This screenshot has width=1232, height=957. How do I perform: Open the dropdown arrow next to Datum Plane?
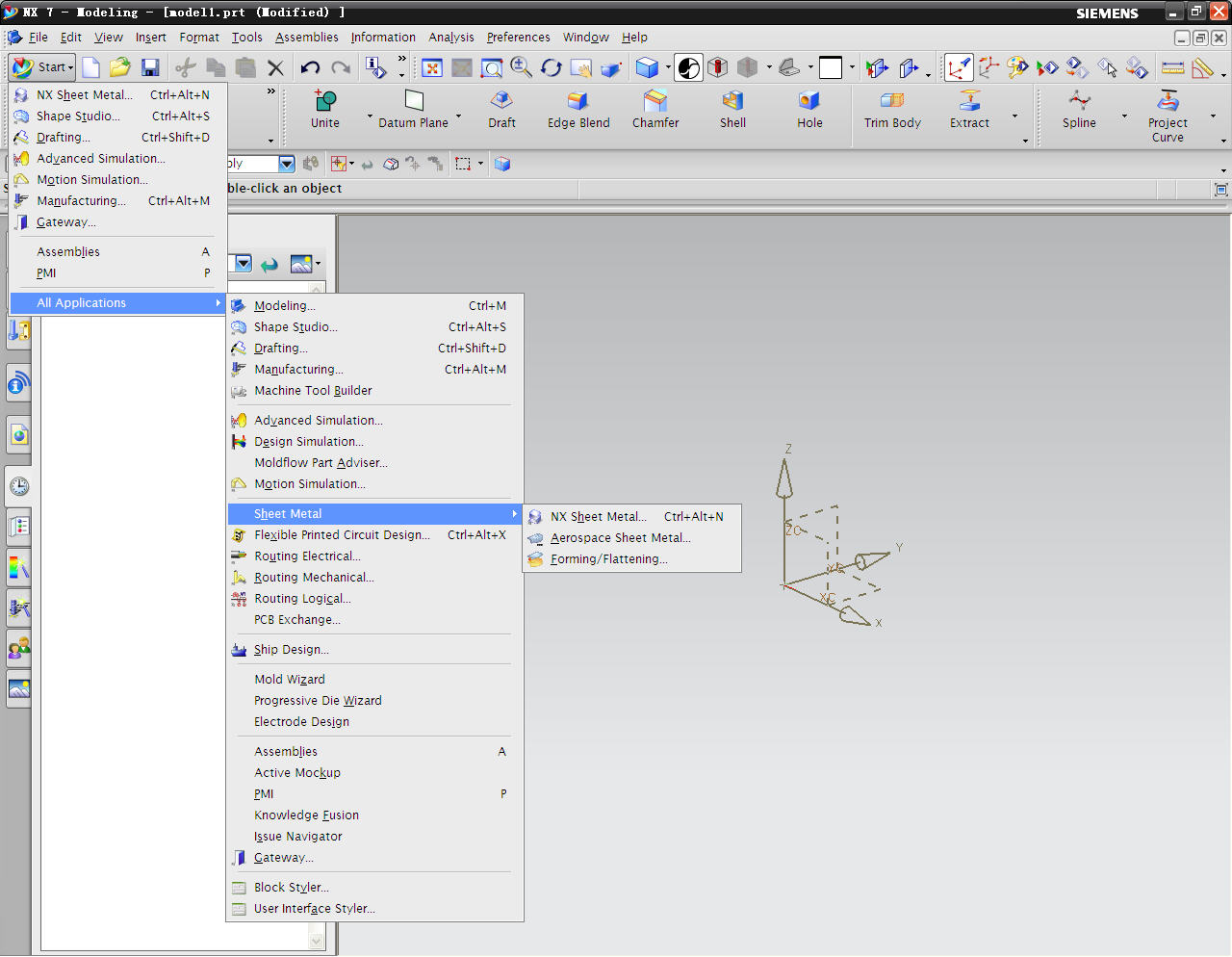(x=458, y=116)
